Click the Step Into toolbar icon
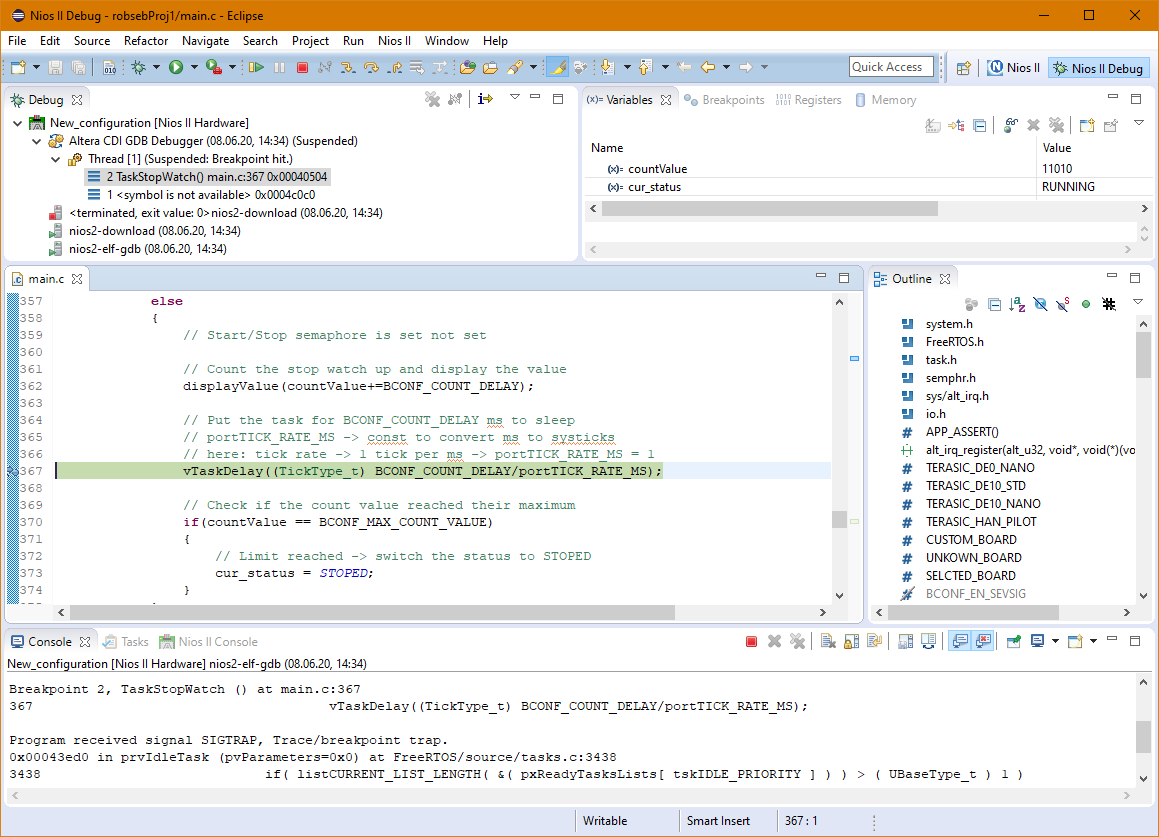This screenshot has width=1159, height=837. [348, 68]
